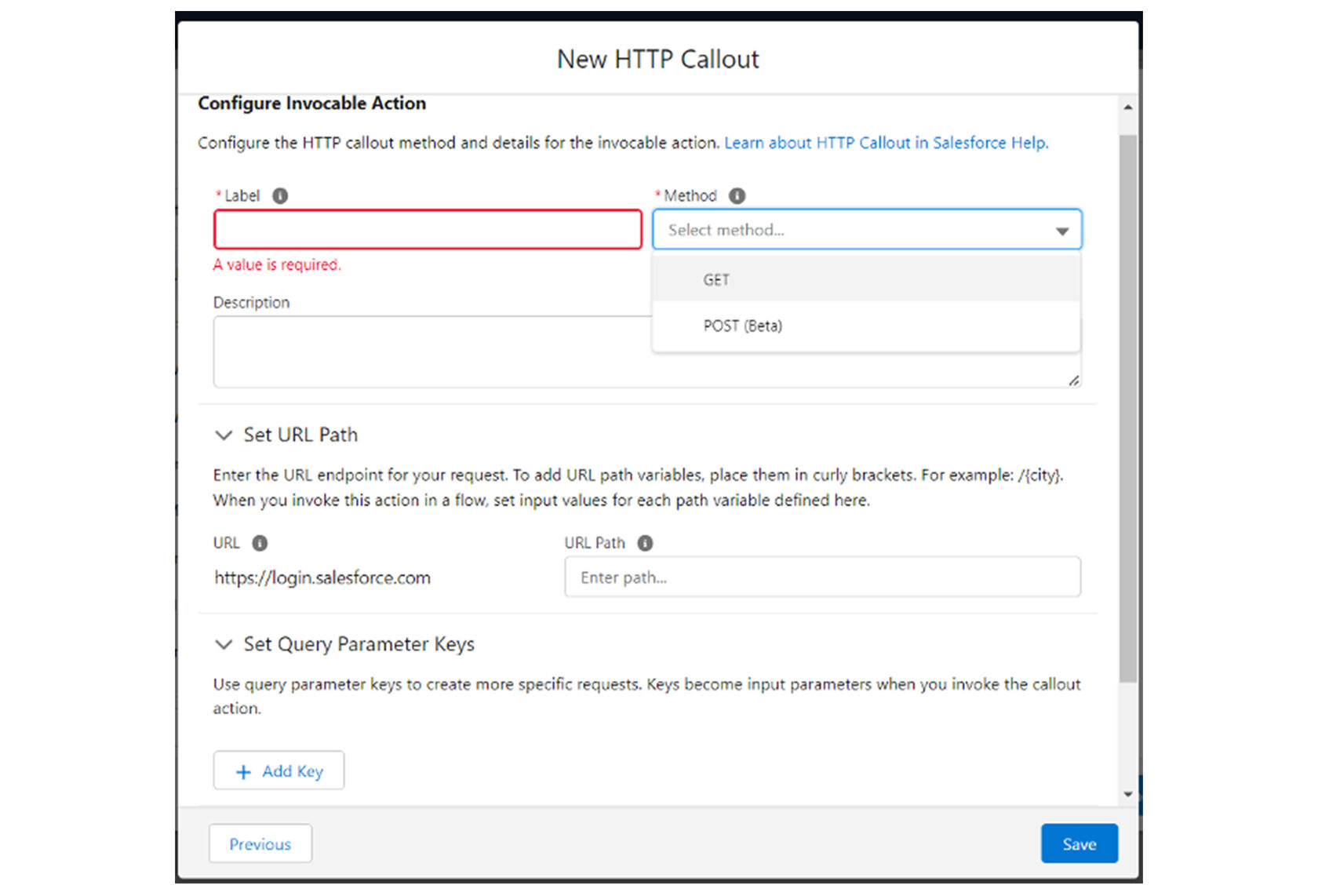The image size is (1318, 896).
Task: Click the Set URL Path heading text
Action: click(300, 435)
